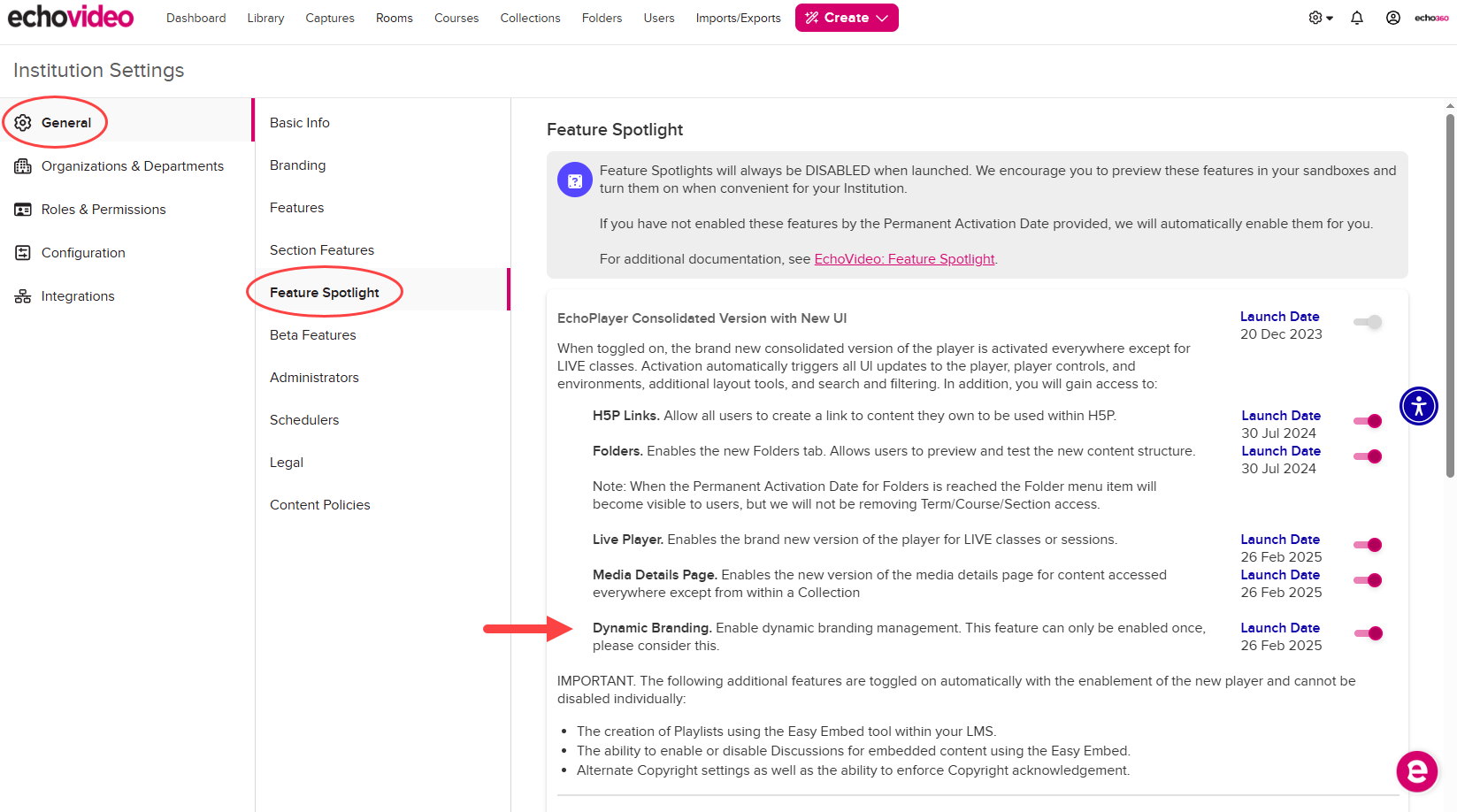
Task: Click the Integrations icon
Action: [x=23, y=296]
